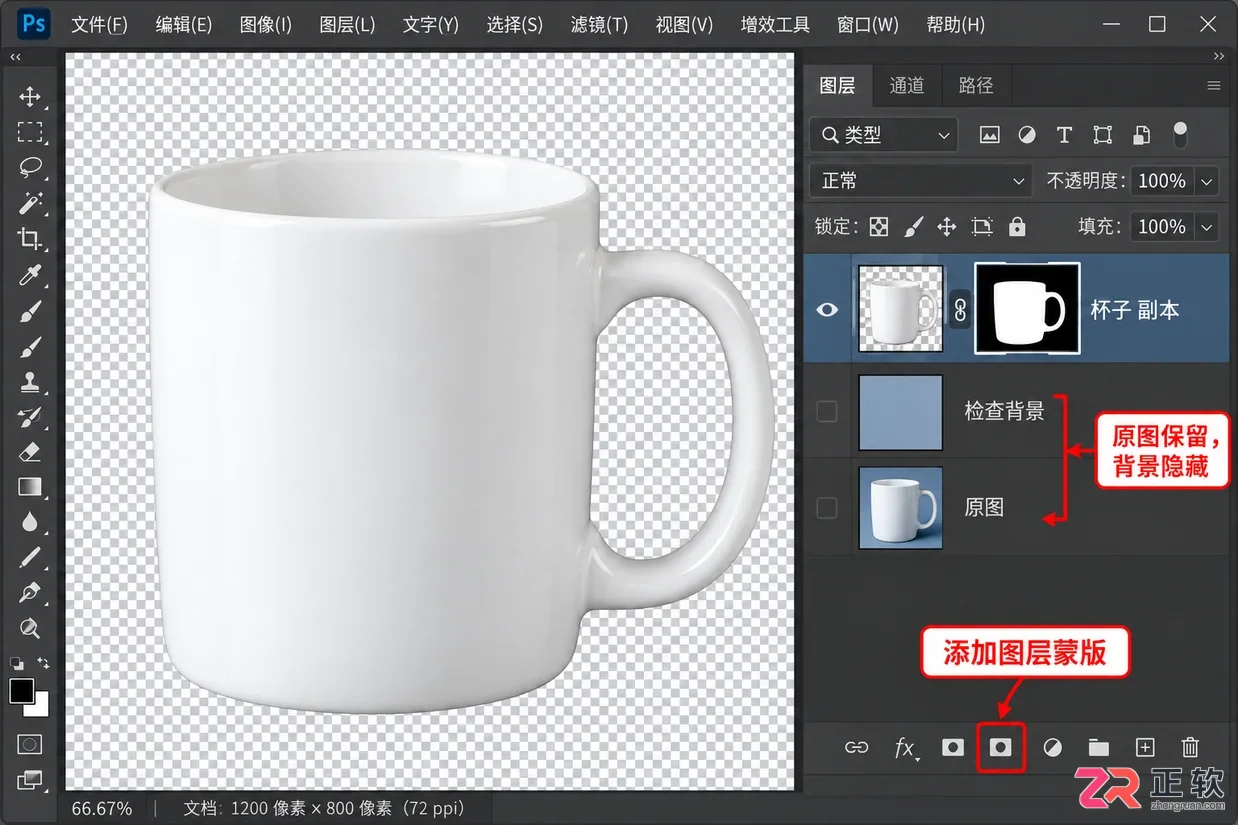Select the Zoom magnifier tool

click(30, 628)
